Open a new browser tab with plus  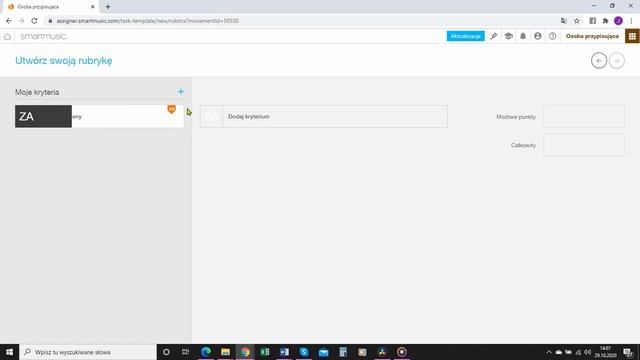108,7
